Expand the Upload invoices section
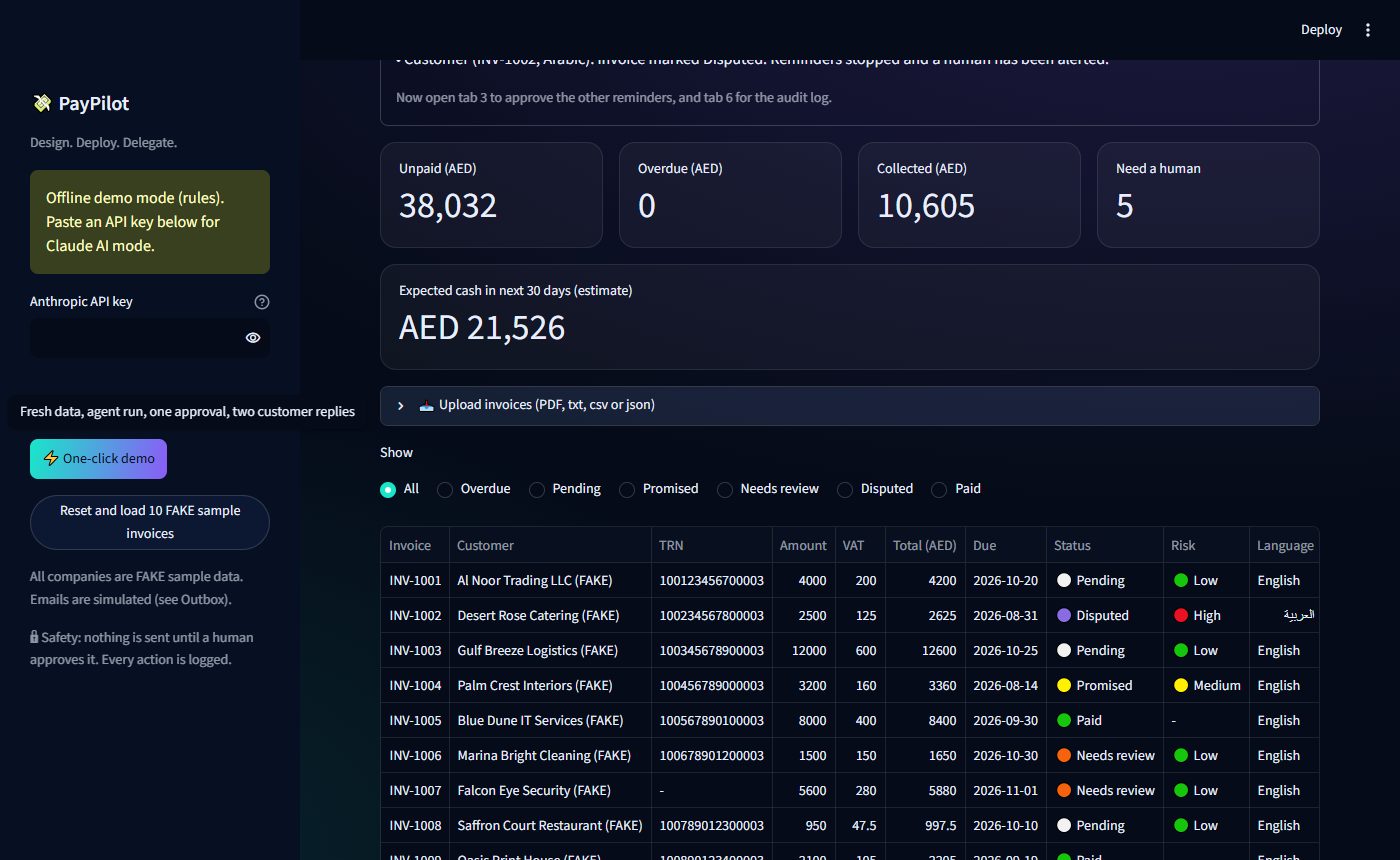The width and height of the screenshot is (1400, 860). pyautogui.click(x=850, y=406)
